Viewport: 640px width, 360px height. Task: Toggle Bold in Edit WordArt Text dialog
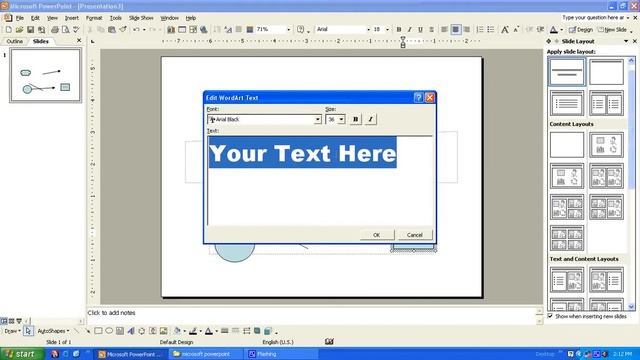[356, 119]
